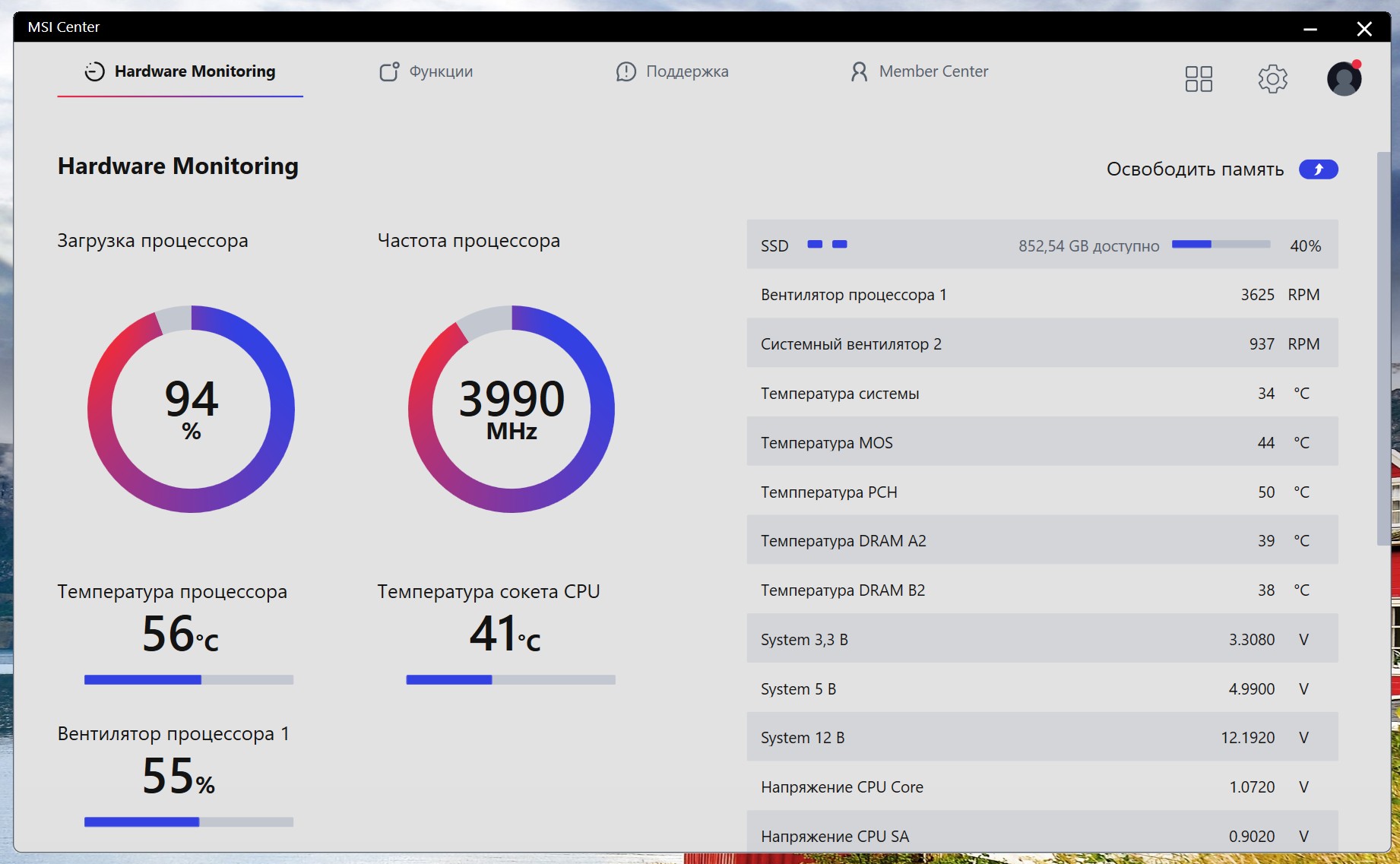Click the Освободить память rocket button
The width and height of the screenshot is (1400, 864).
coord(1318,169)
